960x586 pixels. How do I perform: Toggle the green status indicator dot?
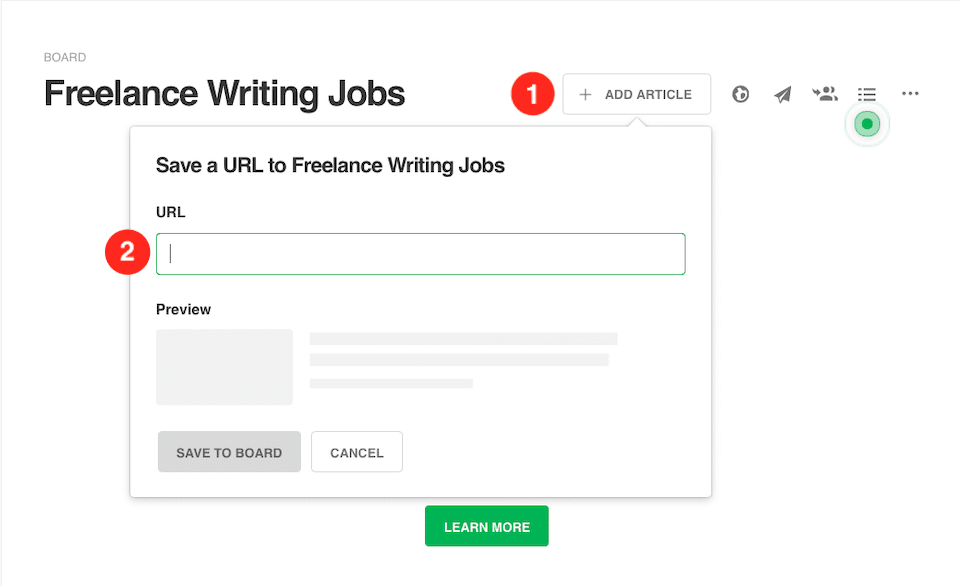point(867,124)
